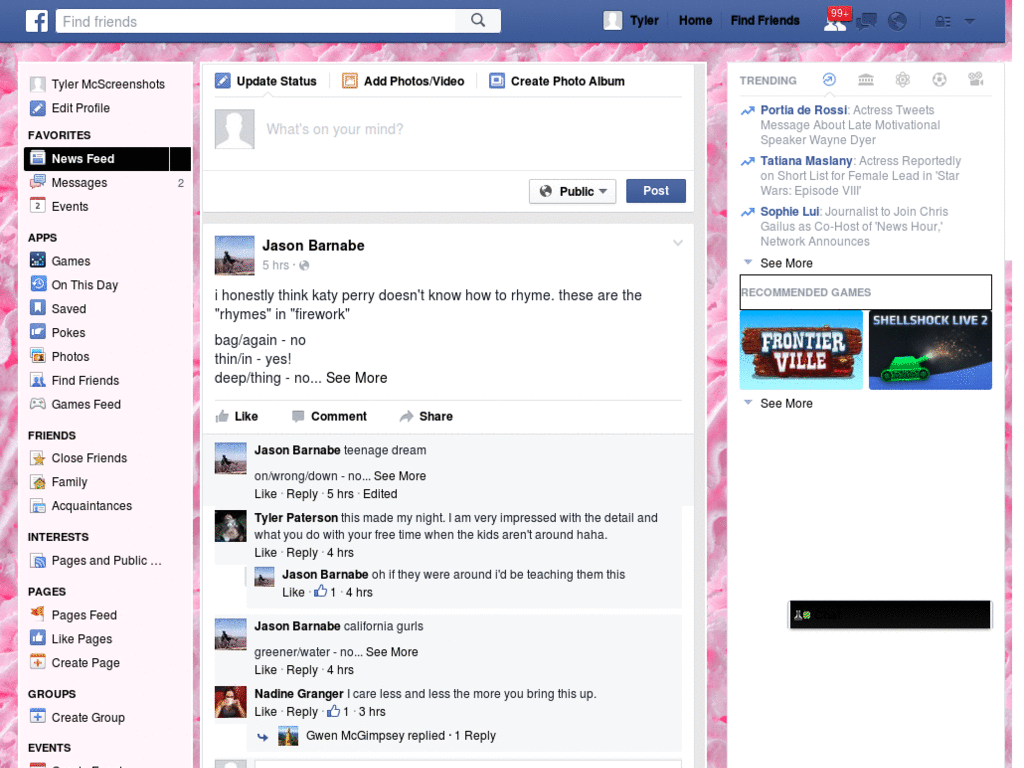Open Jason Barnabe post options chevron
1024x768 pixels.
[x=678, y=243]
